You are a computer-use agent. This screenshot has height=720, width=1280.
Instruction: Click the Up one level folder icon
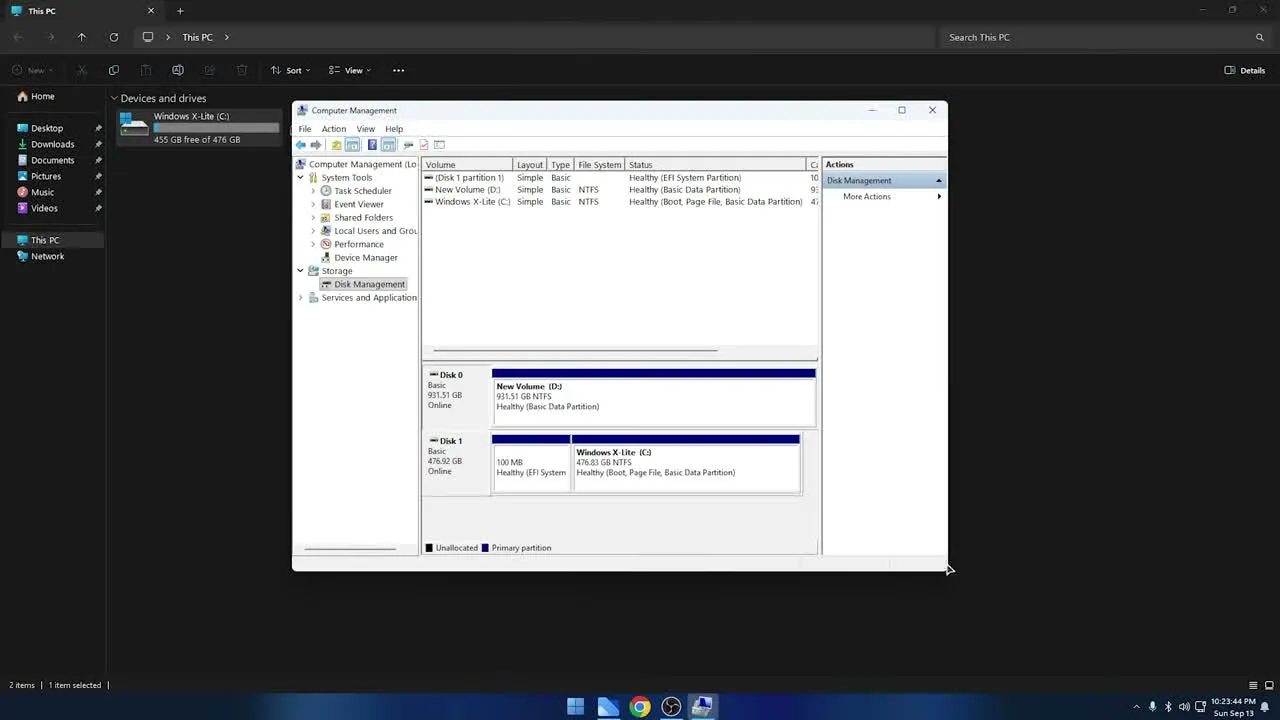click(x=336, y=145)
